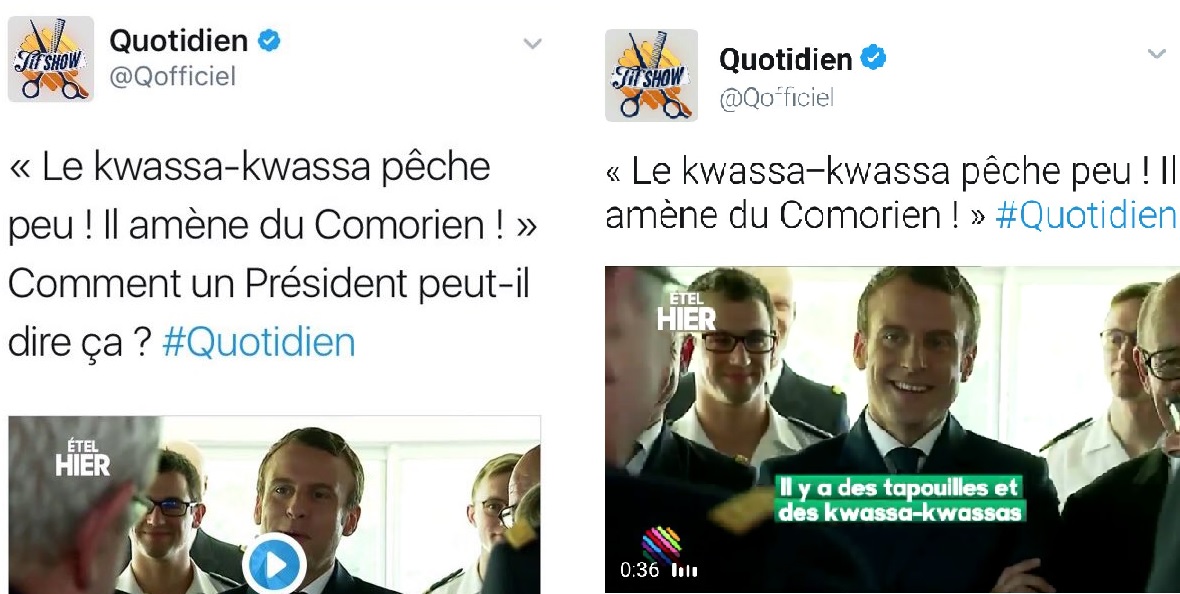Click verified badge beside left Quotidien name

(269, 41)
